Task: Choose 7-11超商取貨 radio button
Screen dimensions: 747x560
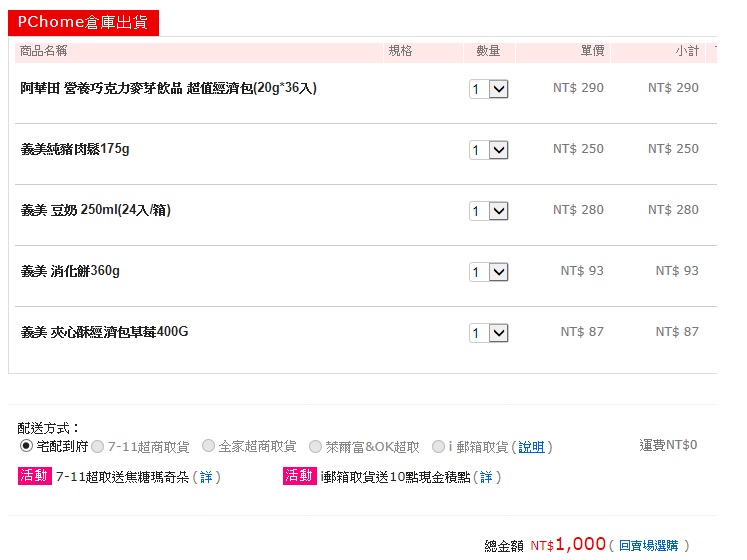Action: click(97, 446)
